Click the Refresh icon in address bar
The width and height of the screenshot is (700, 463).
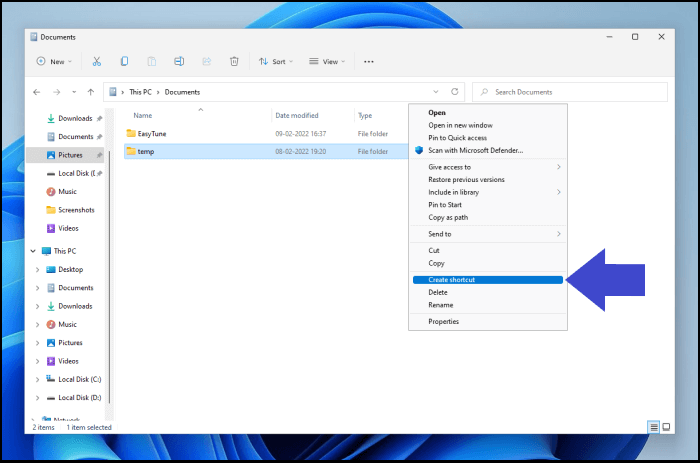(455, 92)
